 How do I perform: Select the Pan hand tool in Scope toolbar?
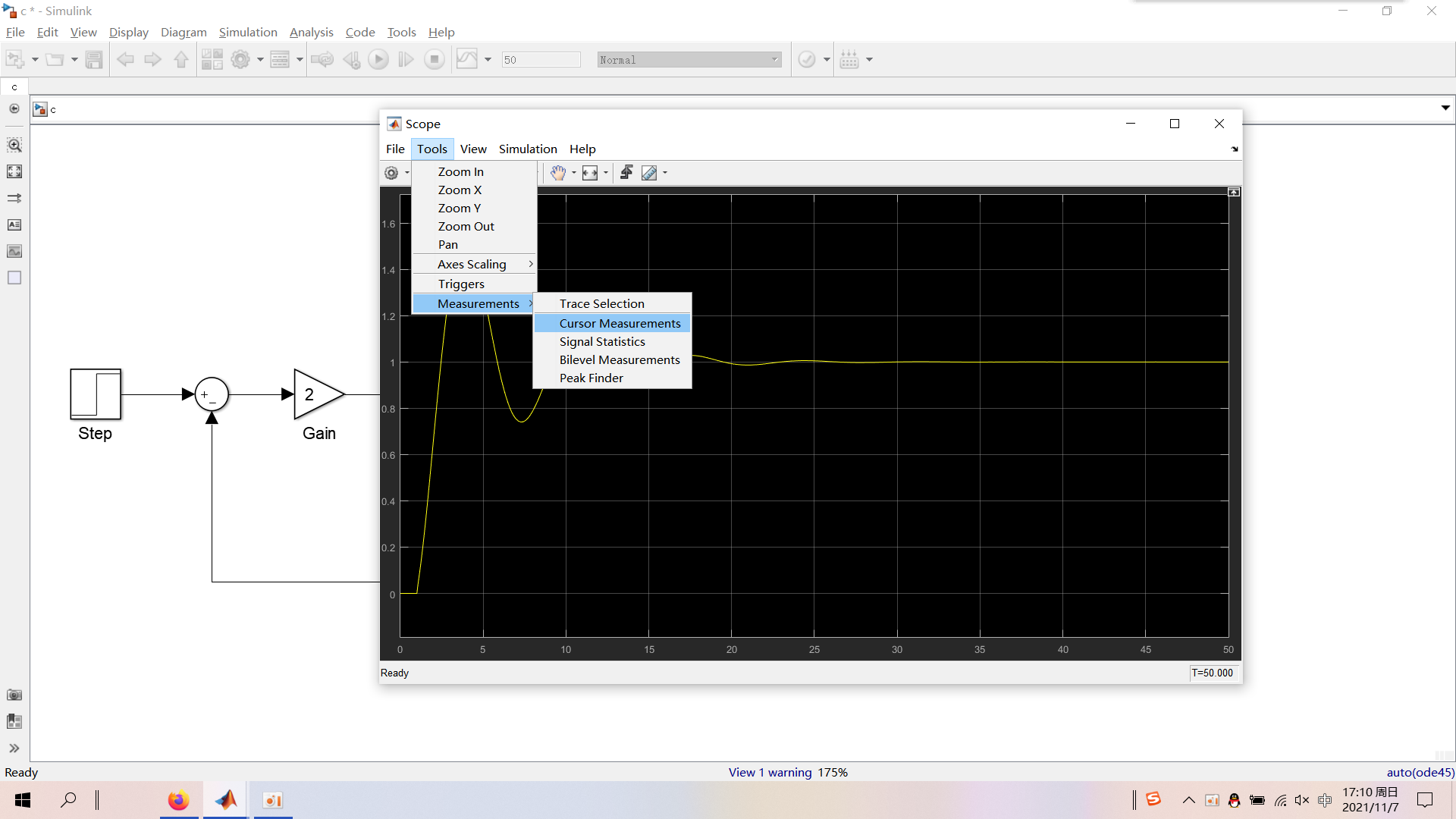point(558,173)
